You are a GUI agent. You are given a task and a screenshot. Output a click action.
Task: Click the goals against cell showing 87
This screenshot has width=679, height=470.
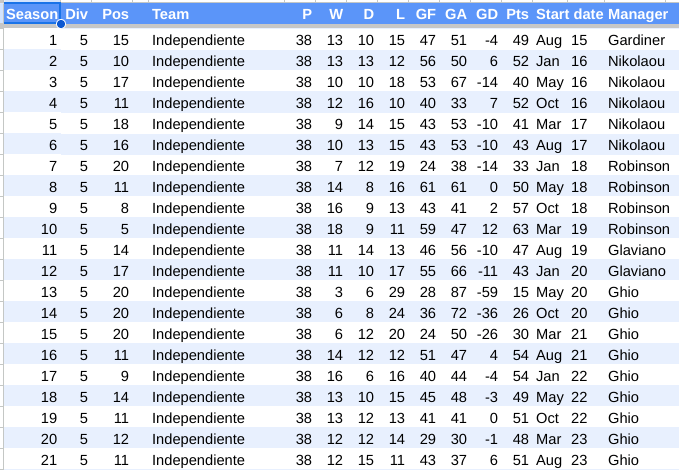click(x=458, y=292)
